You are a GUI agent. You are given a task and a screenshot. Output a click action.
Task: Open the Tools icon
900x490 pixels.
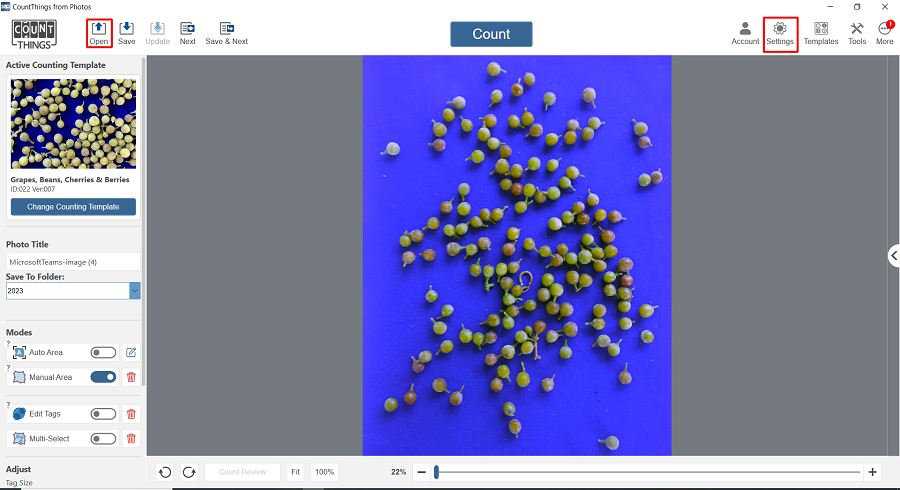tap(857, 29)
